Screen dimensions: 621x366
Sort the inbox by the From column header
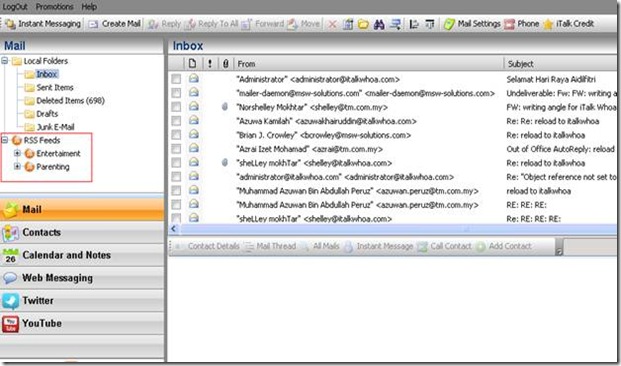(x=368, y=64)
